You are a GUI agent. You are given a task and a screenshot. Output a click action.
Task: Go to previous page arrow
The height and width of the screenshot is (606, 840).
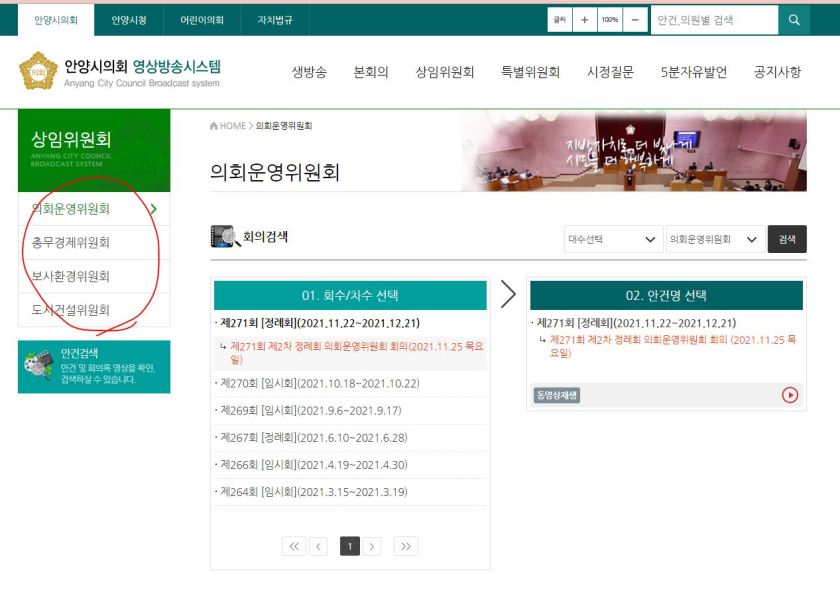pyautogui.click(x=319, y=546)
